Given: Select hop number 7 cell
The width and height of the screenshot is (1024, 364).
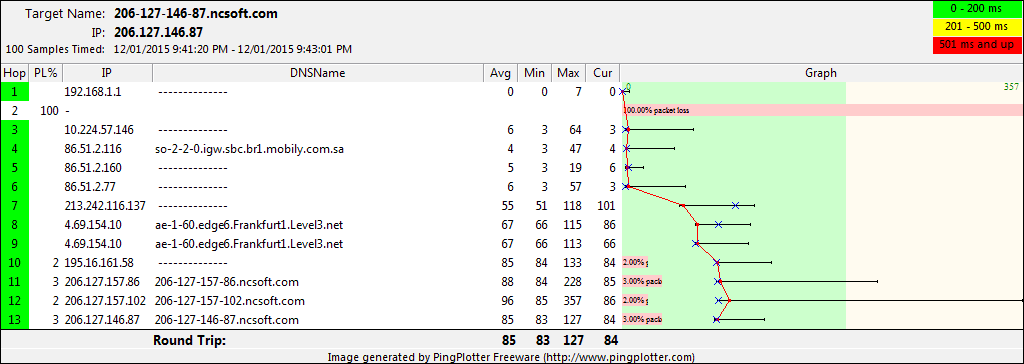Looking at the screenshot, I should click(x=14, y=206).
